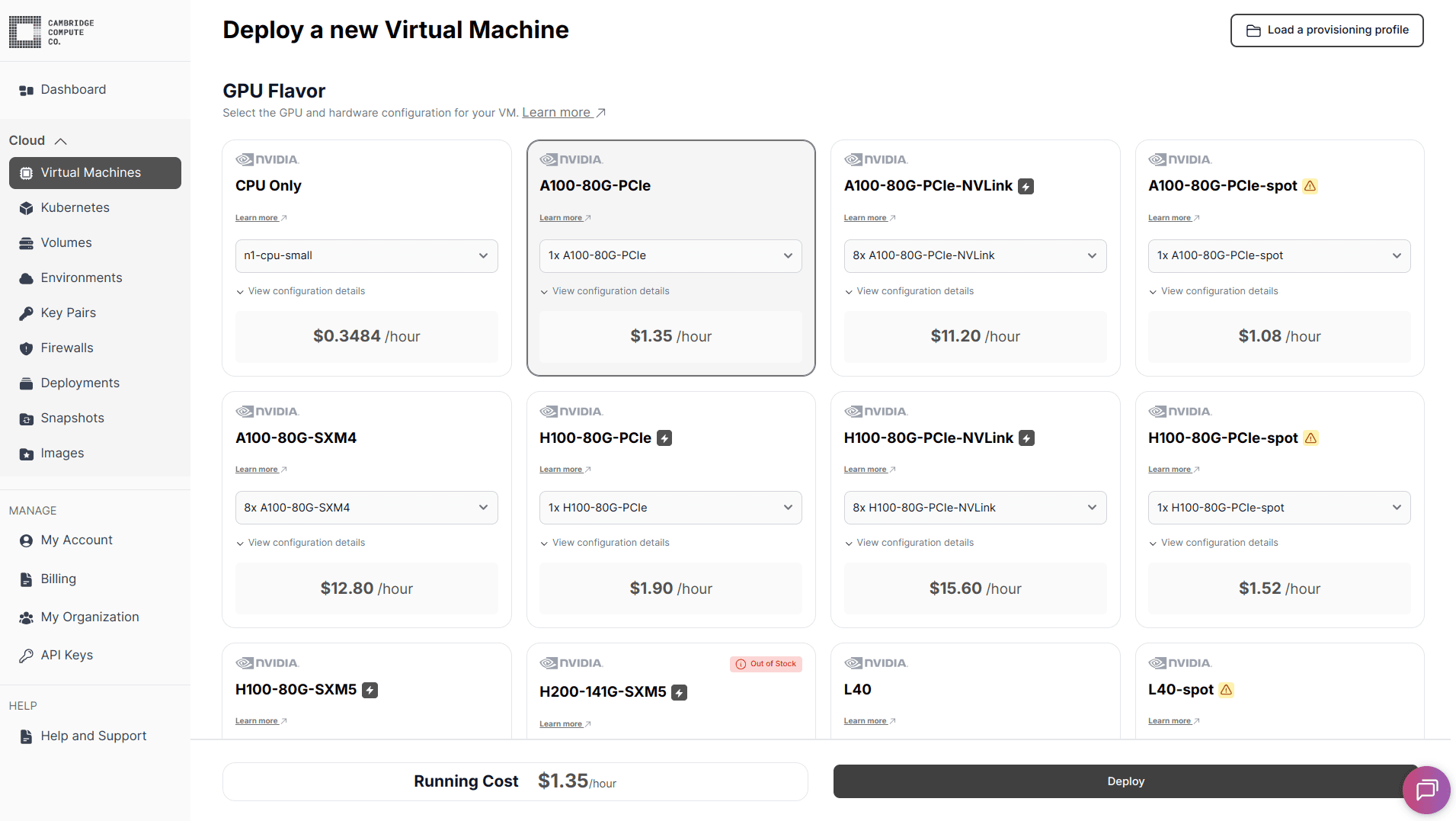This screenshot has width=1456, height=821.
Task: Open the chat support bubble
Action: [x=1426, y=790]
